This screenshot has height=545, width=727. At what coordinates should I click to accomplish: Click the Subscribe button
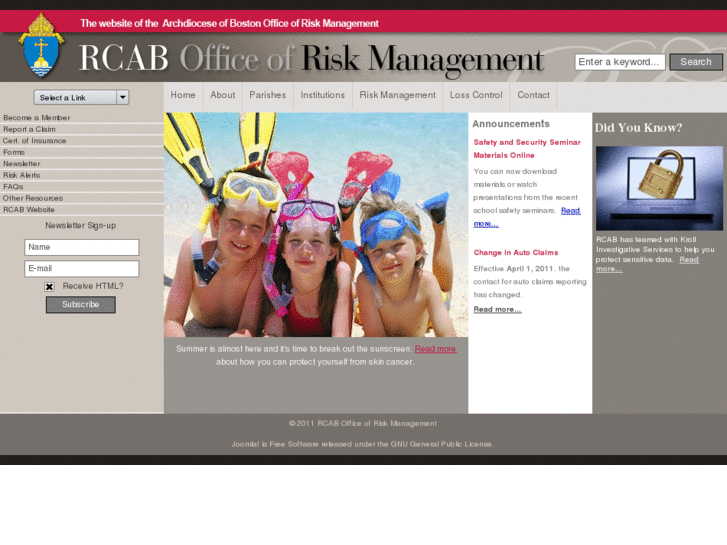[x=81, y=305]
